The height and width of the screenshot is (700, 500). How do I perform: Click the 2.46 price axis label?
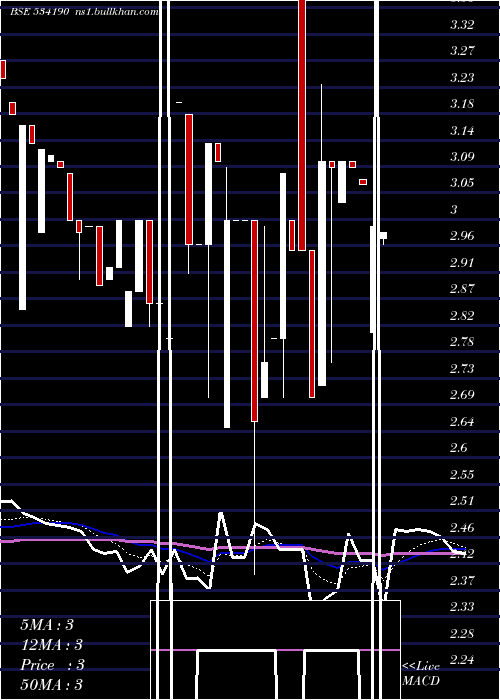click(462, 528)
